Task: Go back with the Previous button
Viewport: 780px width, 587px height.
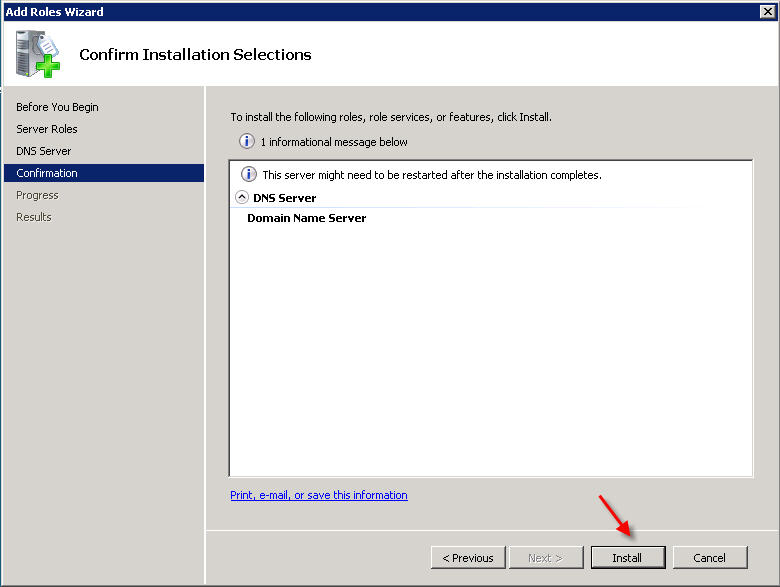Action: click(468, 558)
